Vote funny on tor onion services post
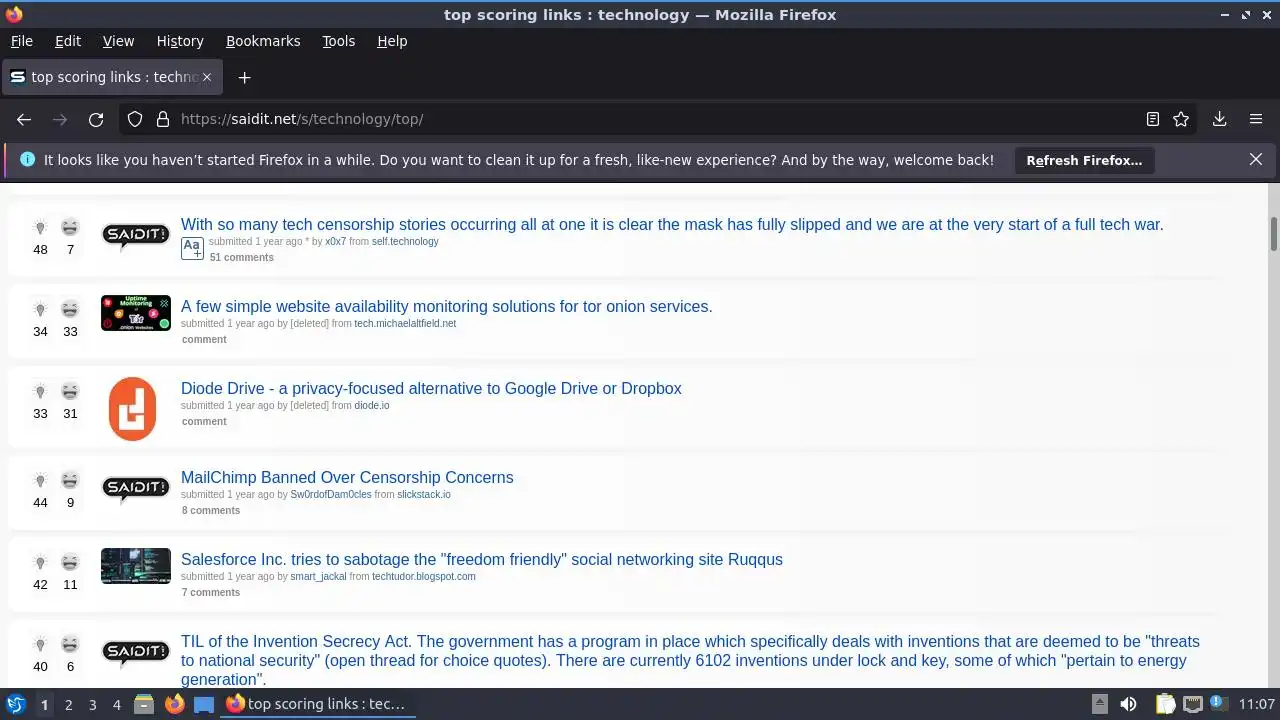This screenshot has height=720, width=1280. [70, 309]
